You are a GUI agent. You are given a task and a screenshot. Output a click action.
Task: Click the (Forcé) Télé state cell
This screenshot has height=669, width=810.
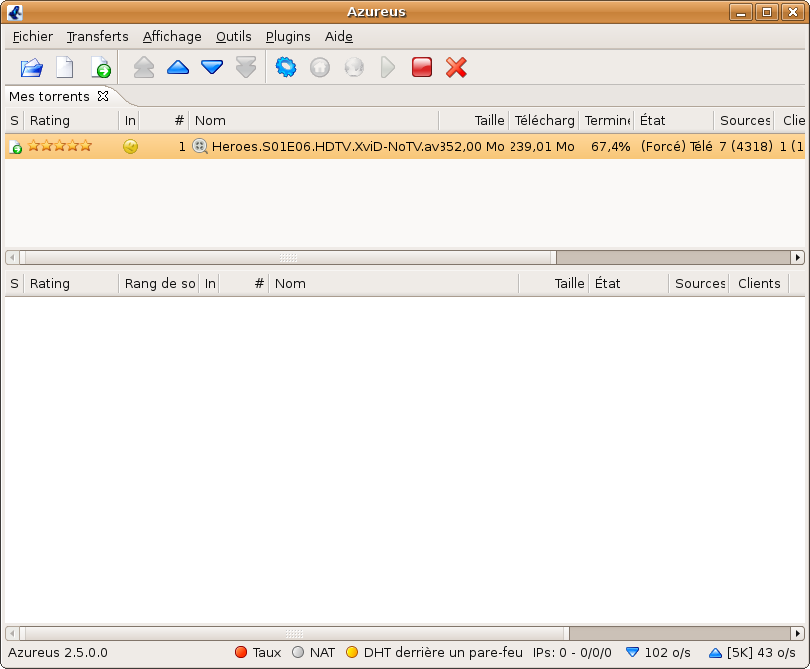(676, 147)
